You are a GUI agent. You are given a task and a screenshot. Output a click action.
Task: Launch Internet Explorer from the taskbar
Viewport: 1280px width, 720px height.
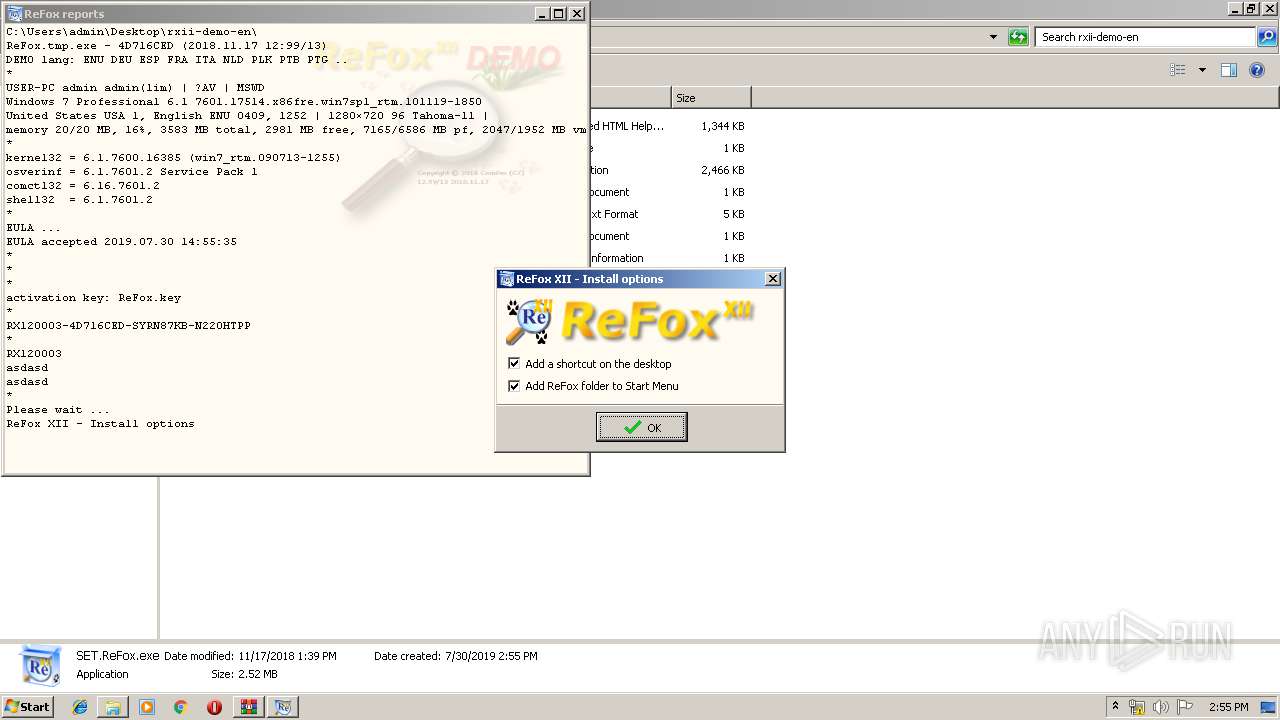click(x=80, y=707)
